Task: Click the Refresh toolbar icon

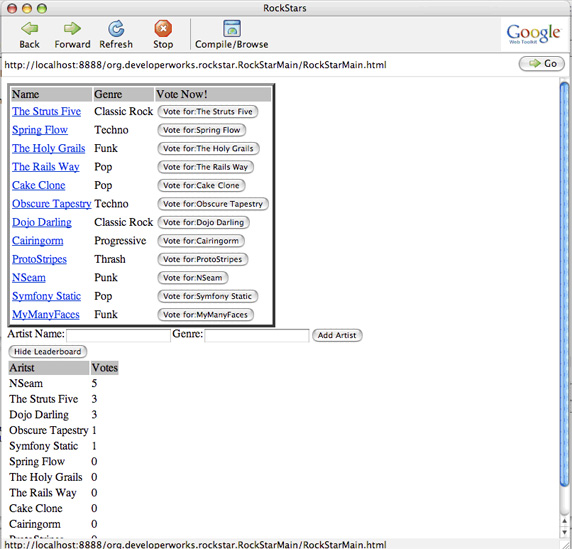Action: pos(116,28)
